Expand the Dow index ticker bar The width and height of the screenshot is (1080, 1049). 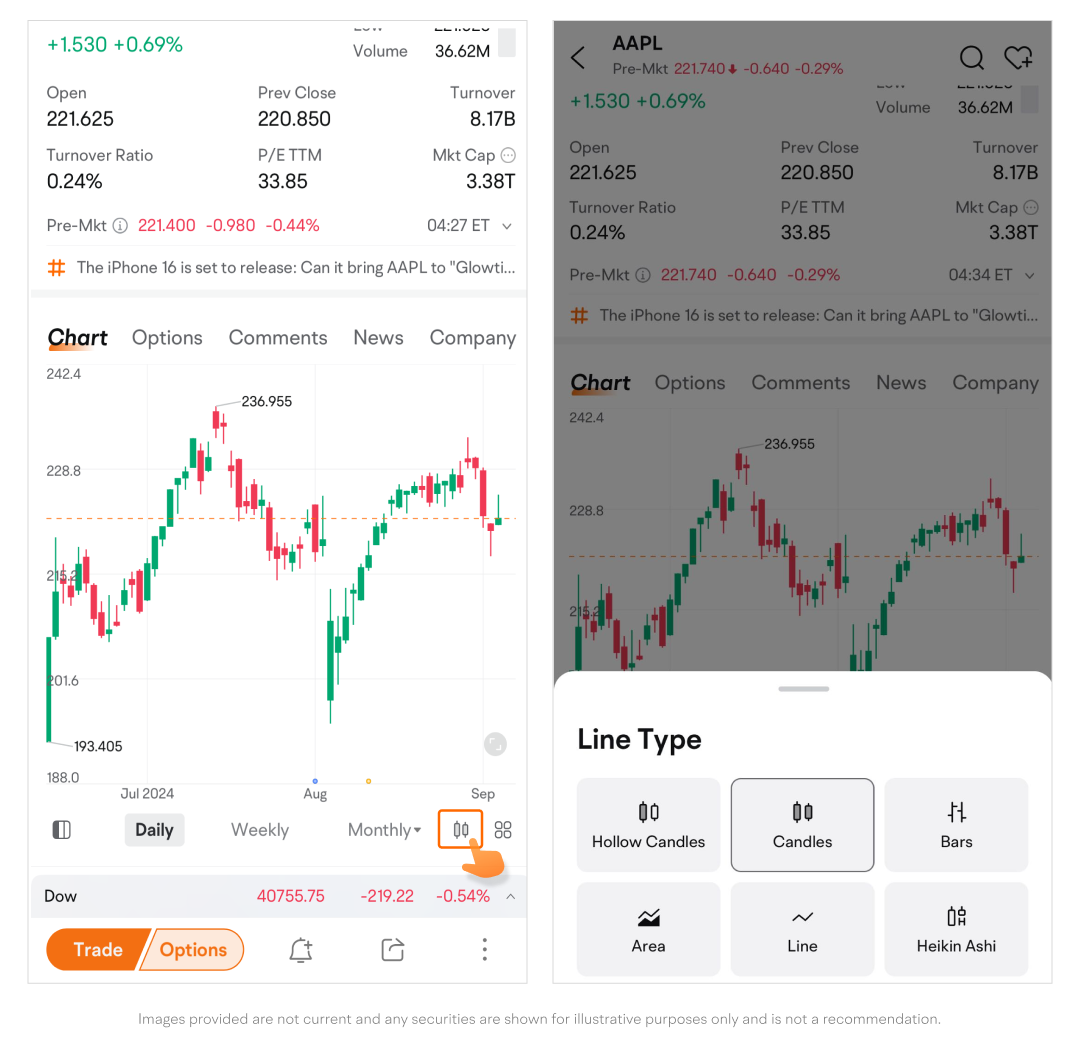510,897
